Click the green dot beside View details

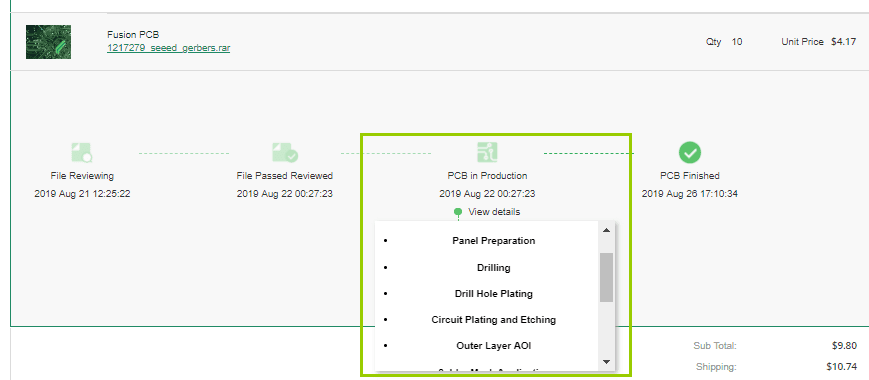[x=458, y=212]
